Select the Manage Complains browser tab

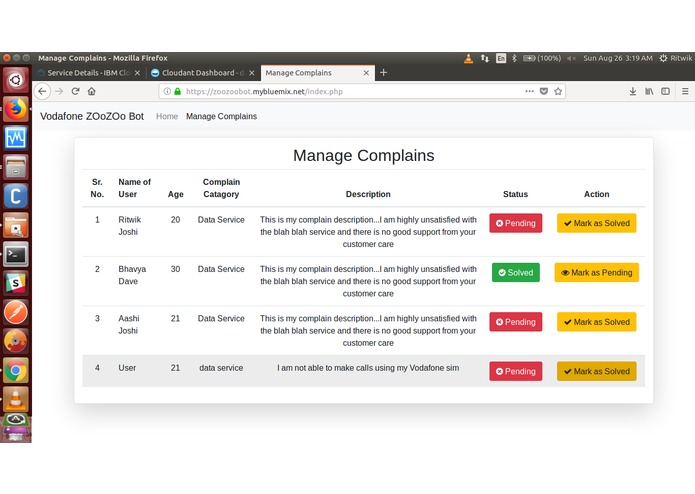317,73
